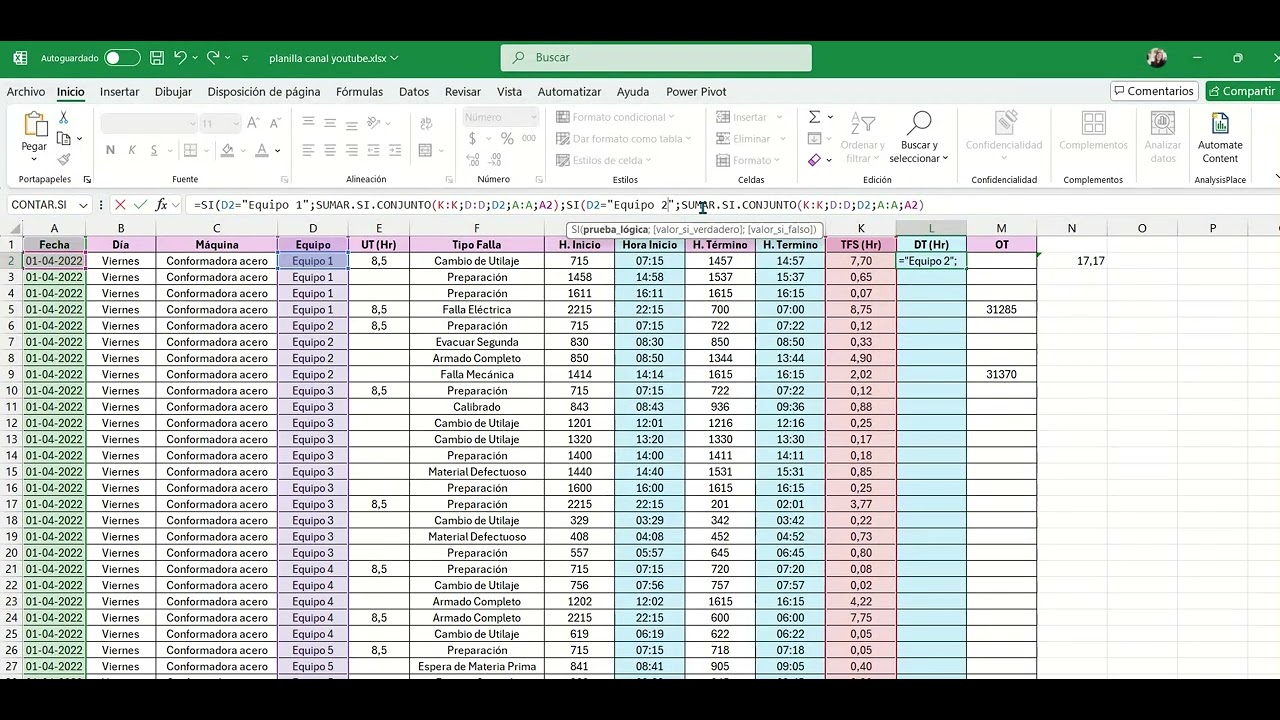Click the Compartir button
Image resolution: width=1280 pixels, height=720 pixels.
[x=1242, y=91]
